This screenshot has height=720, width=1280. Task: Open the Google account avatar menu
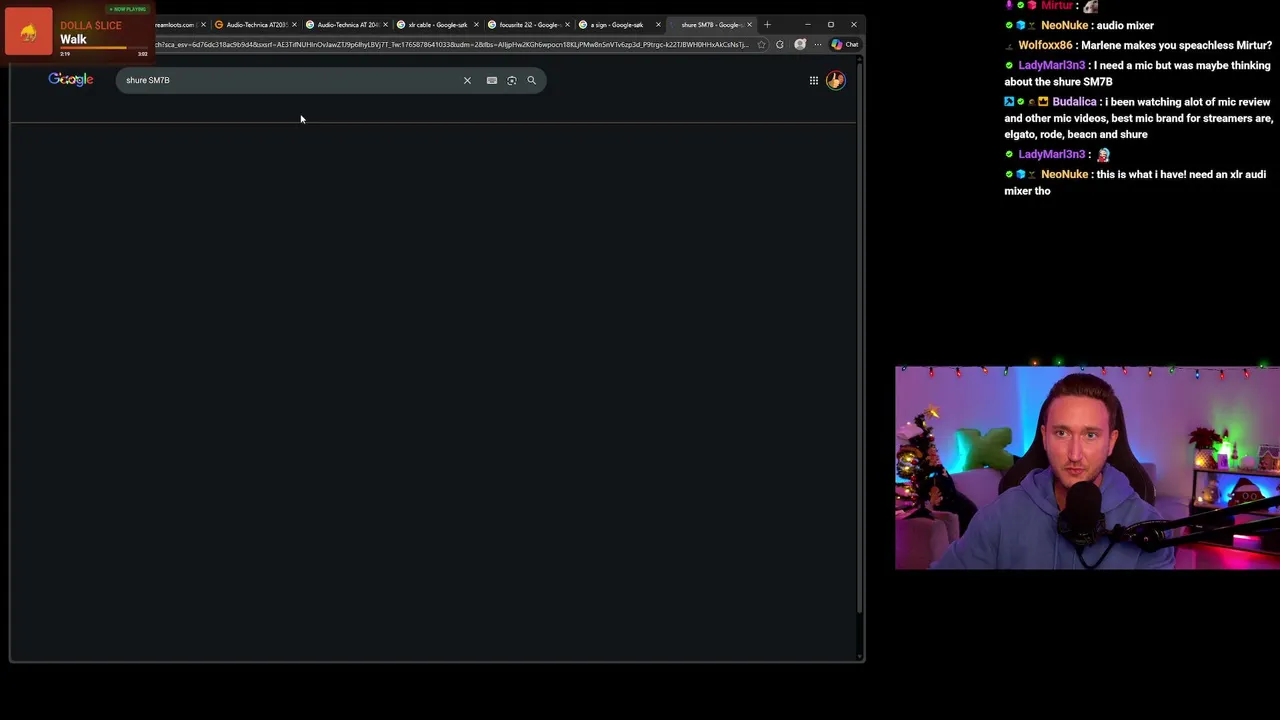(835, 80)
